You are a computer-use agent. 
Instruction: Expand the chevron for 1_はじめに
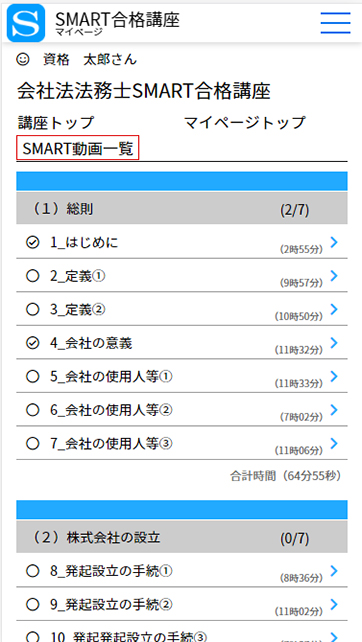(334, 242)
